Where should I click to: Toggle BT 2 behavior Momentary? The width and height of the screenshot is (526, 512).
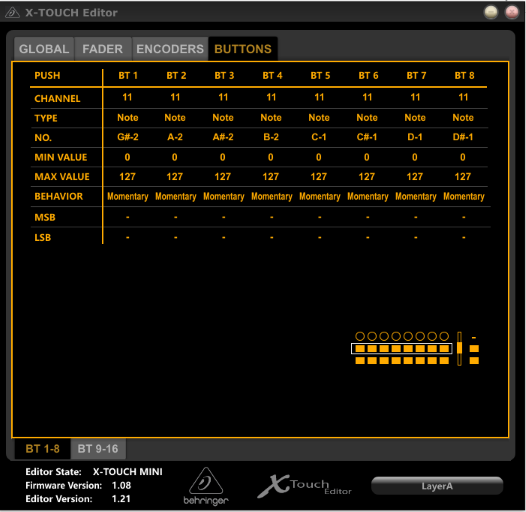(x=176, y=197)
